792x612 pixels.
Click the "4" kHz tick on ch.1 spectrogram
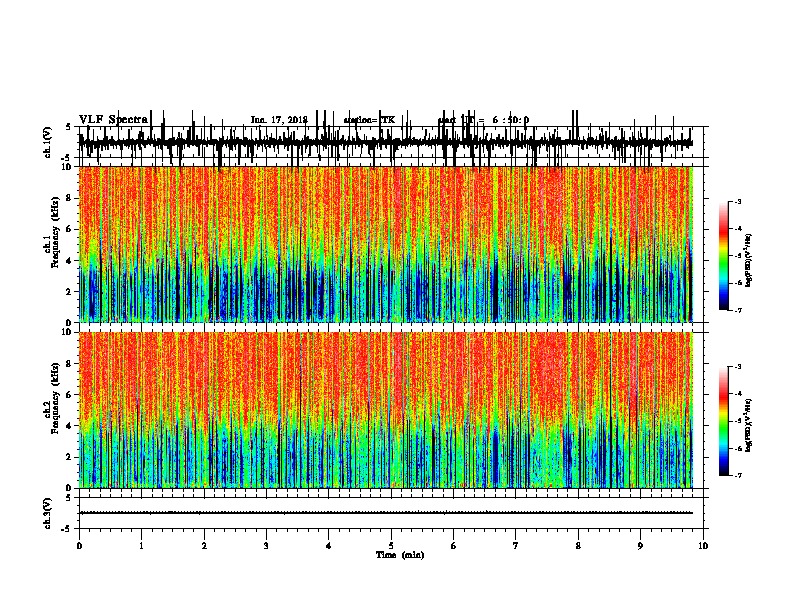[x=69, y=261]
